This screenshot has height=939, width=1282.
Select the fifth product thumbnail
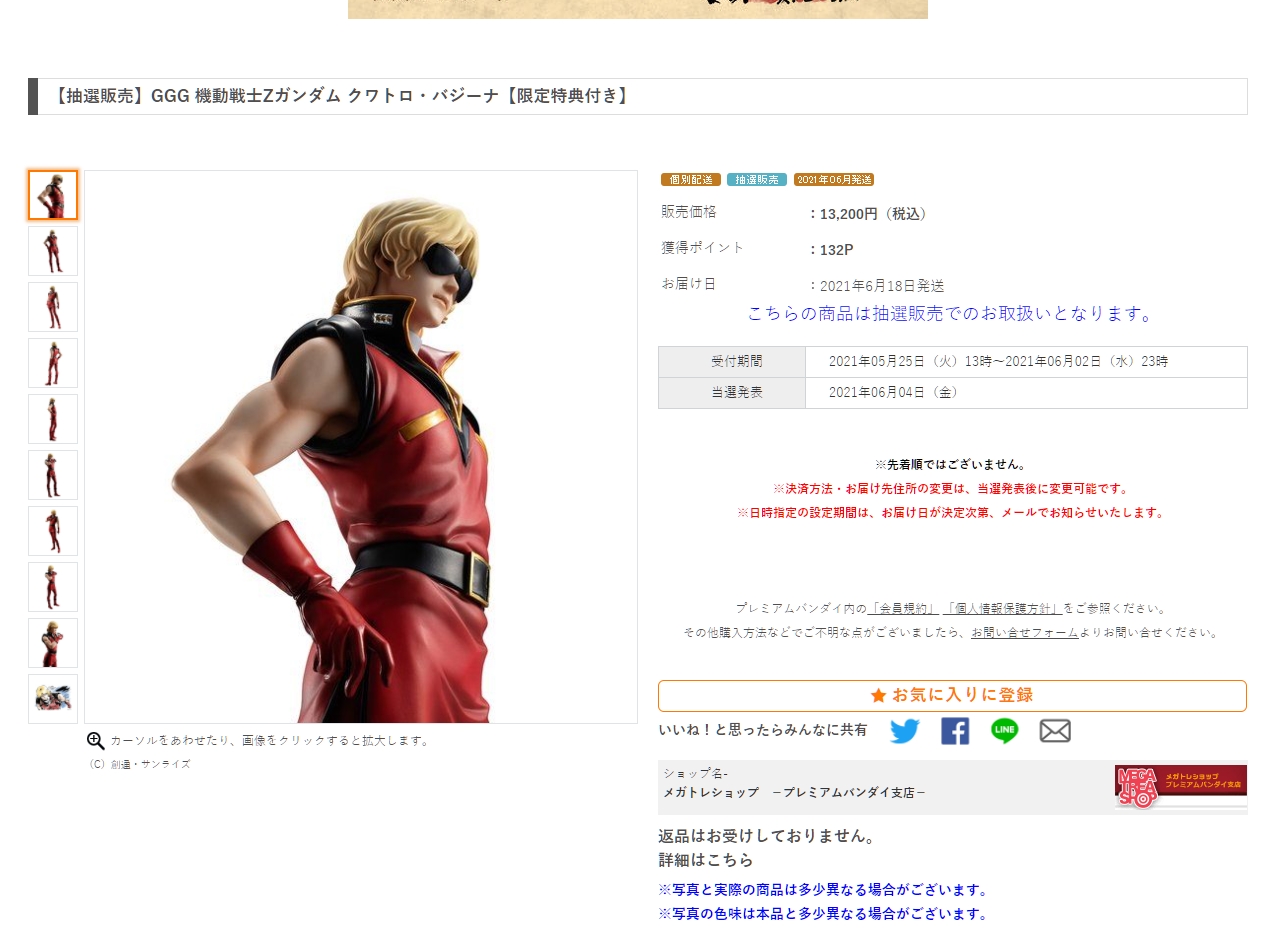53,419
